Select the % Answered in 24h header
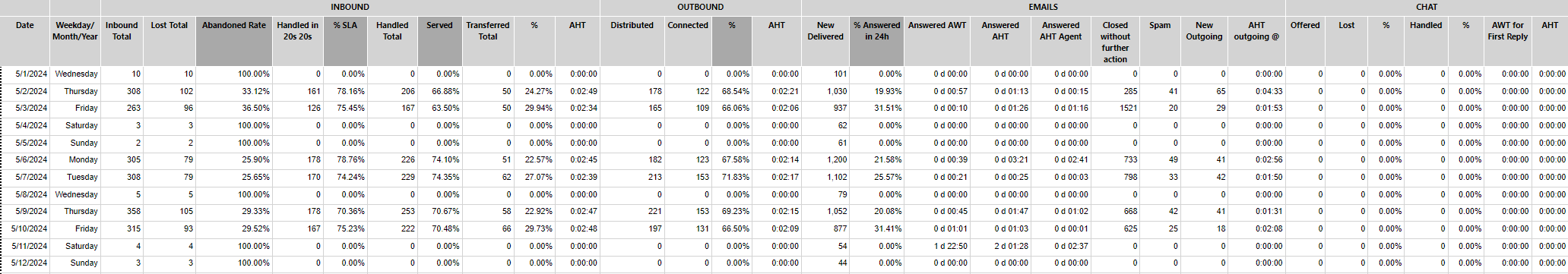The image size is (1568, 274). pos(876,41)
